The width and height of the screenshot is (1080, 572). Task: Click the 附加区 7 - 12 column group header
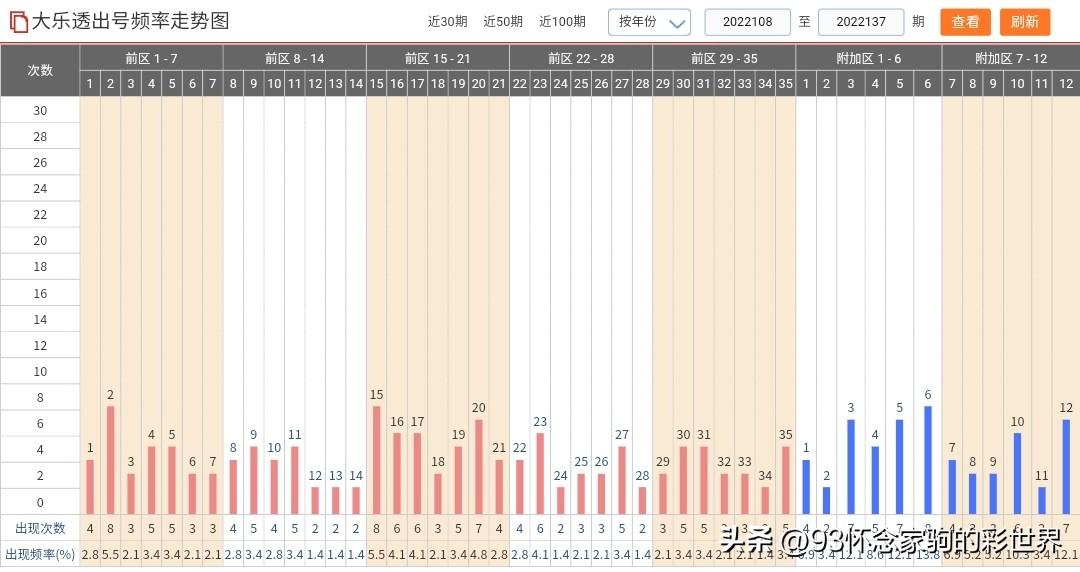(x=1010, y=59)
